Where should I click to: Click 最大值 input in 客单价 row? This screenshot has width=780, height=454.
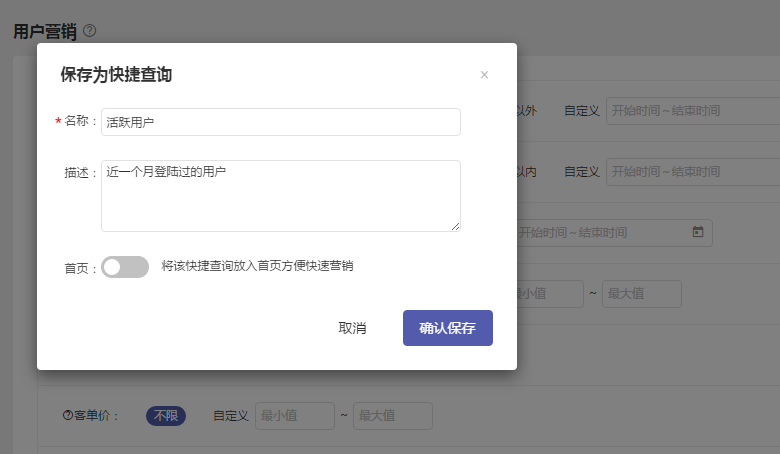[x=392, y=416]
